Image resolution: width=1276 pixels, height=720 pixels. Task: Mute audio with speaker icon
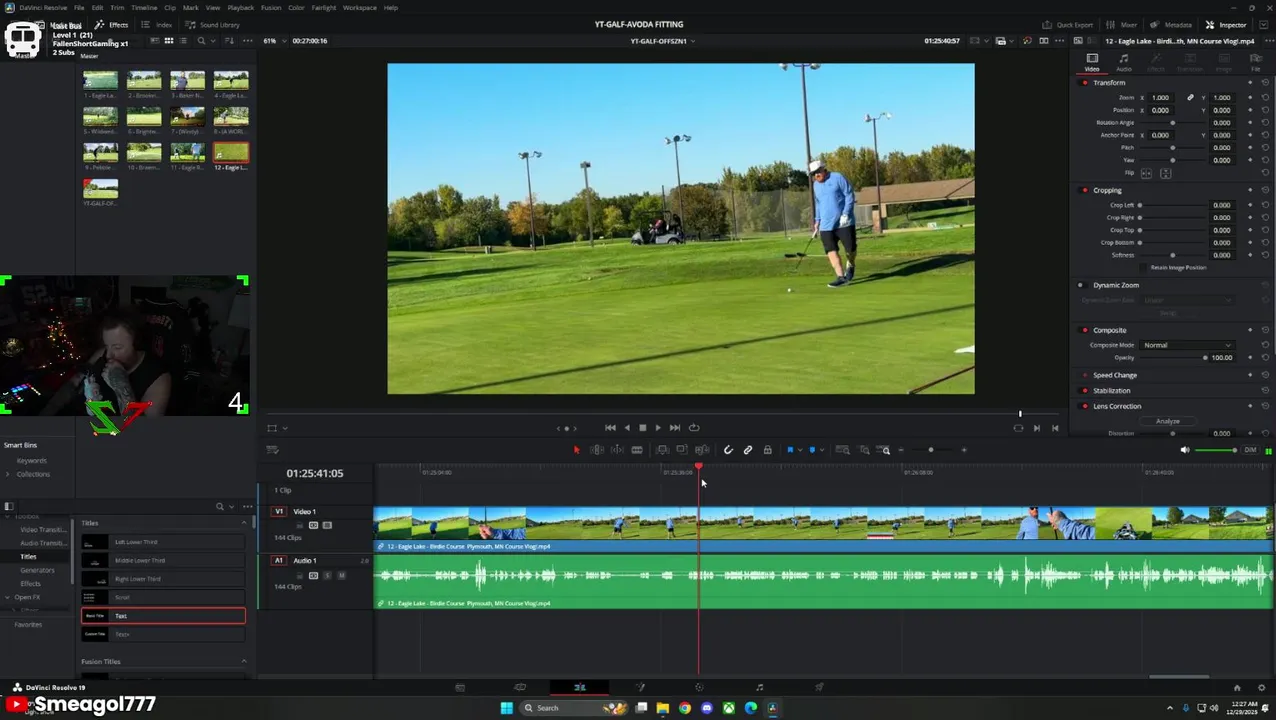click(x=1185, y=450)
